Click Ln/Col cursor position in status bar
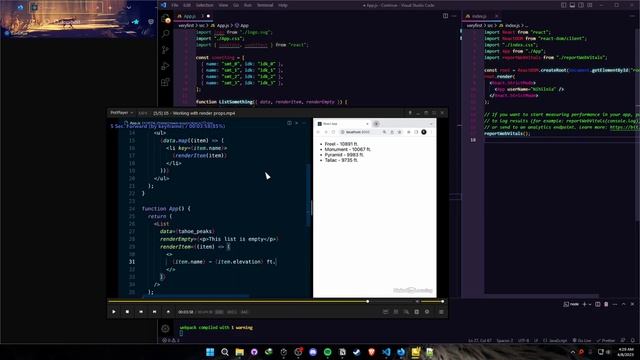The height and width of the screenshot is (360, 640). (480, 340)
